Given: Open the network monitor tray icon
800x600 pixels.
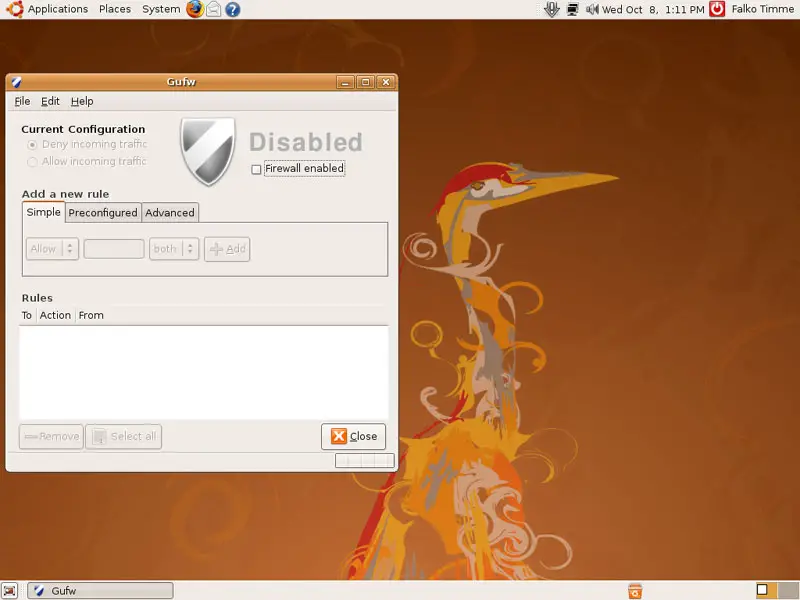Looking at the screenshot, I should tap(572, 9).
